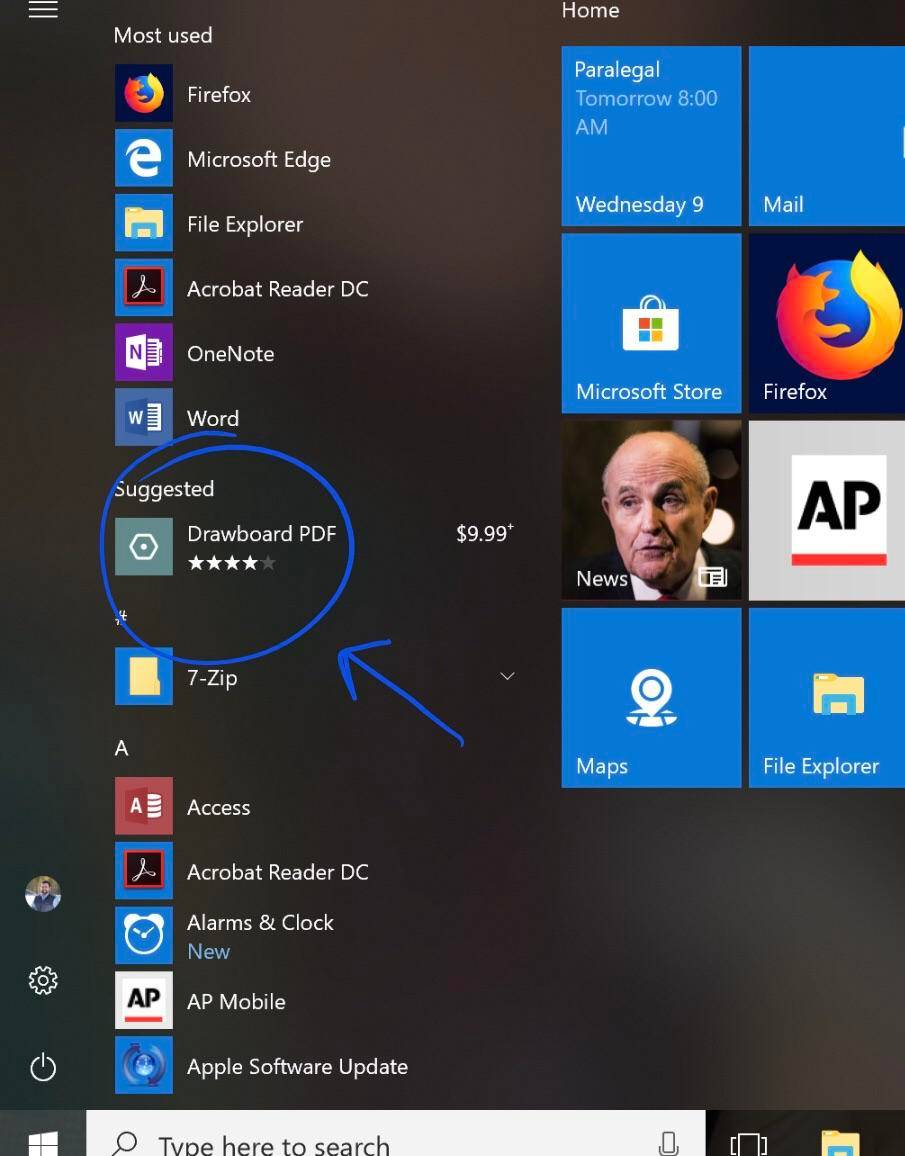Open OneNote
Viewport: 905px width, 1156px height.
(x=230, y=353)
